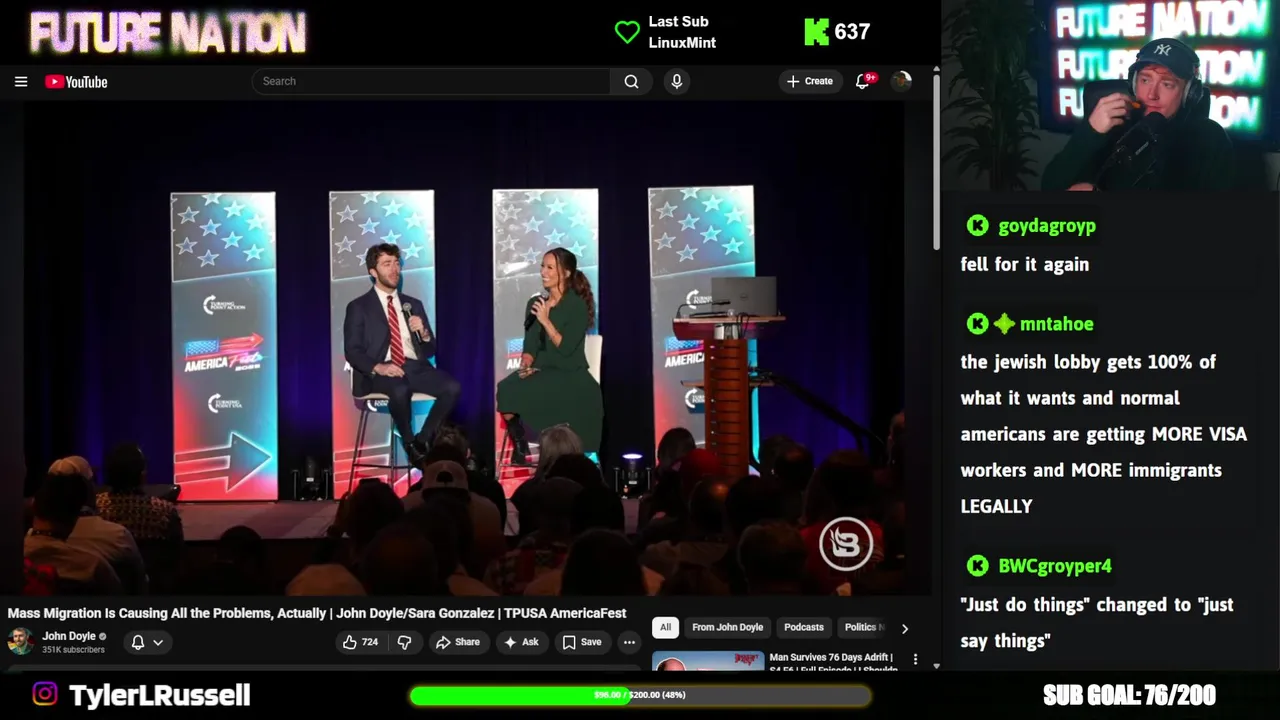Go to YouTube home via logo
The width and height of the screenshot is (1280, 720).
pyautogui.click(x=76, y=82)
